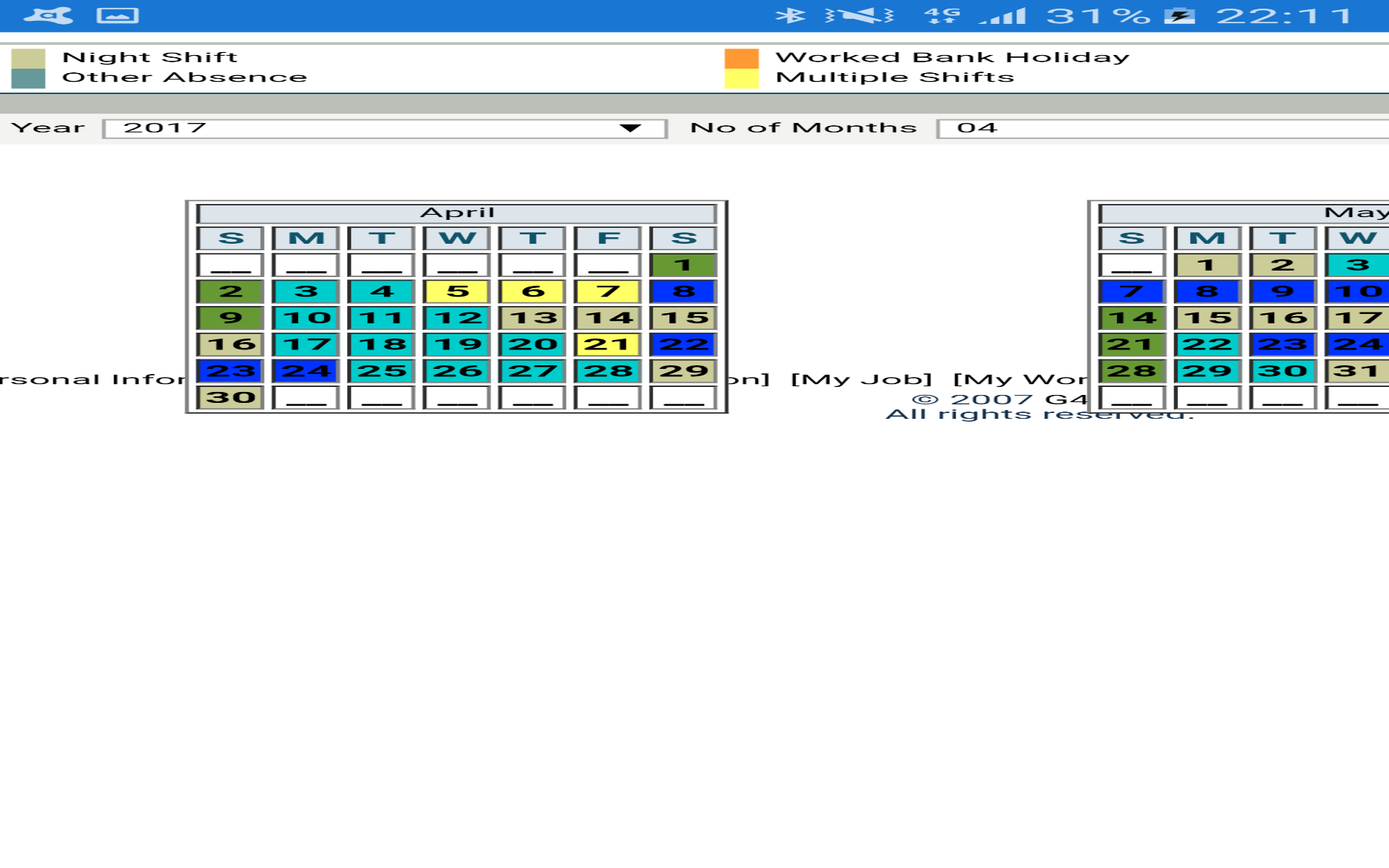Viewport: 1389px width, 868px height.
Task: Tap the app notification icon at top-left
Action: tap(48, 15)
